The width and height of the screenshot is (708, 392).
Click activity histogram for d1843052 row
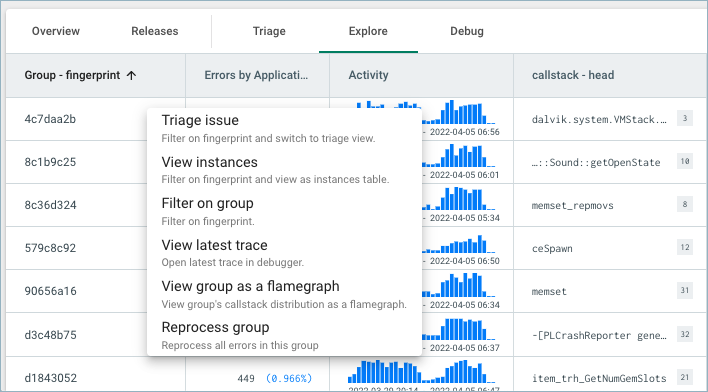(421, 372)
